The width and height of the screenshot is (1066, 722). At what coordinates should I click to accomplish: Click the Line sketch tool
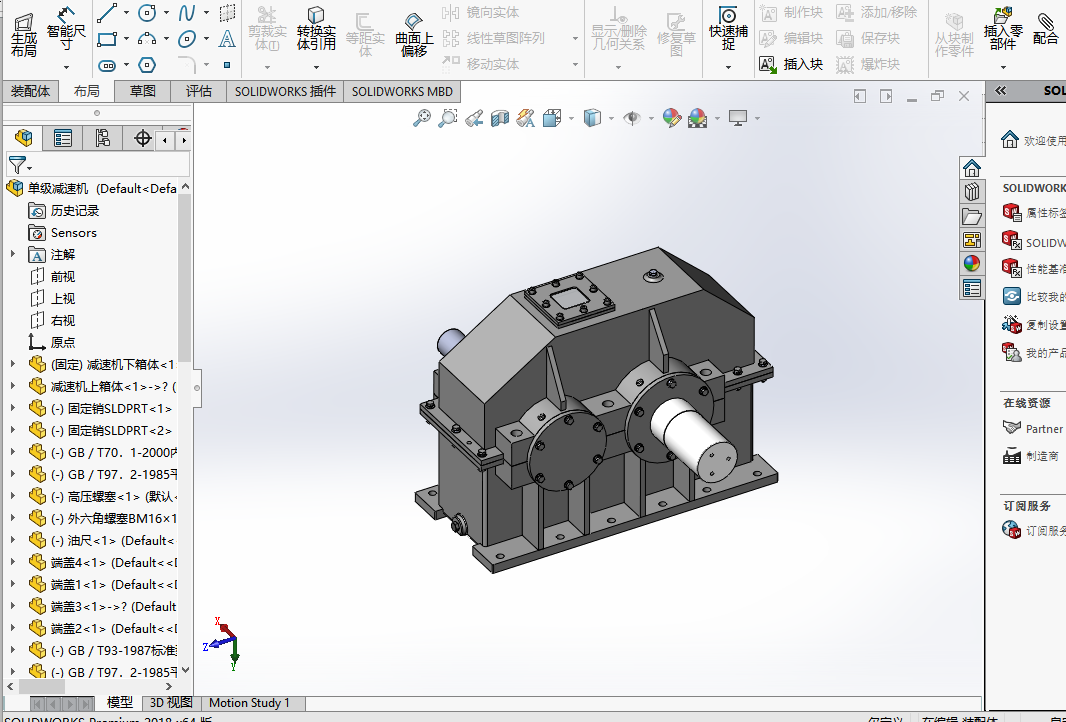[107, 13]
